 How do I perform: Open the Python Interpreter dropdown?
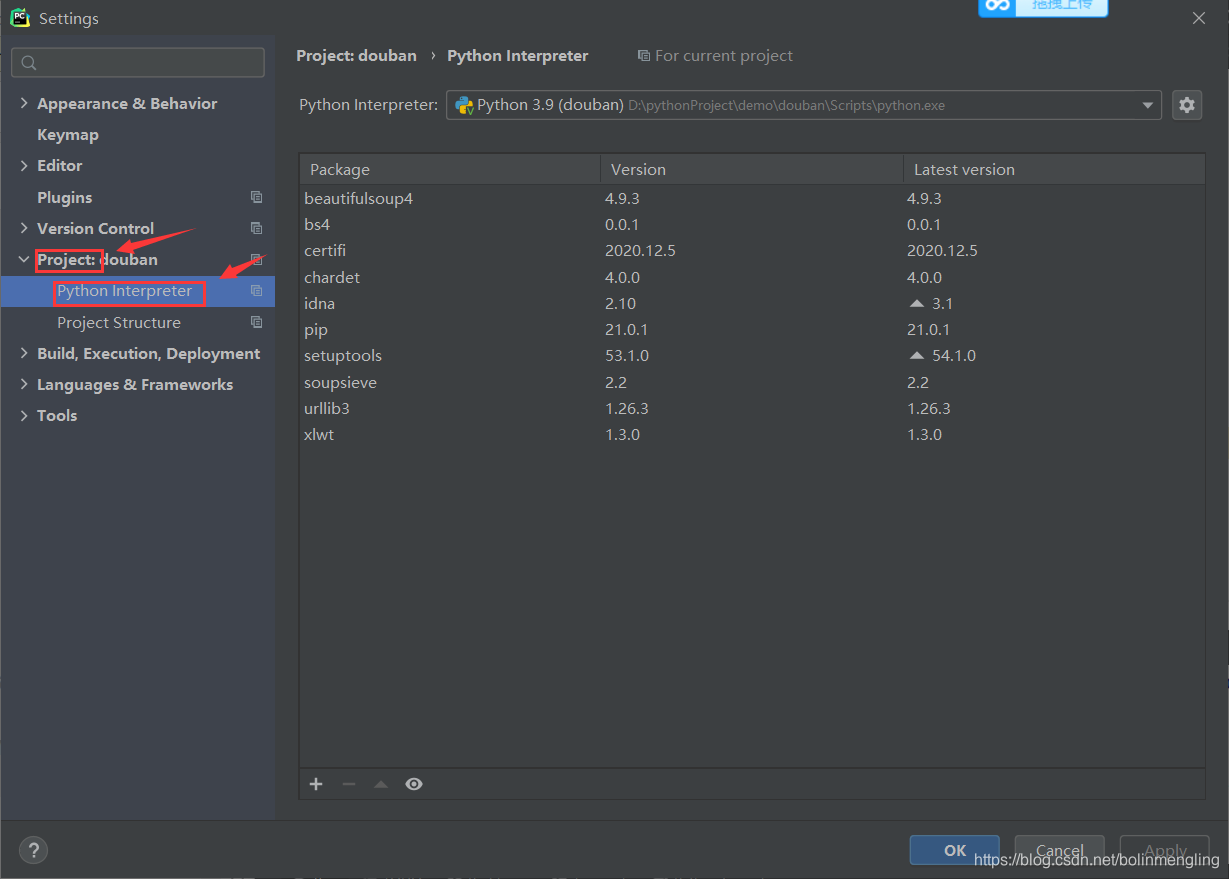1147,105
